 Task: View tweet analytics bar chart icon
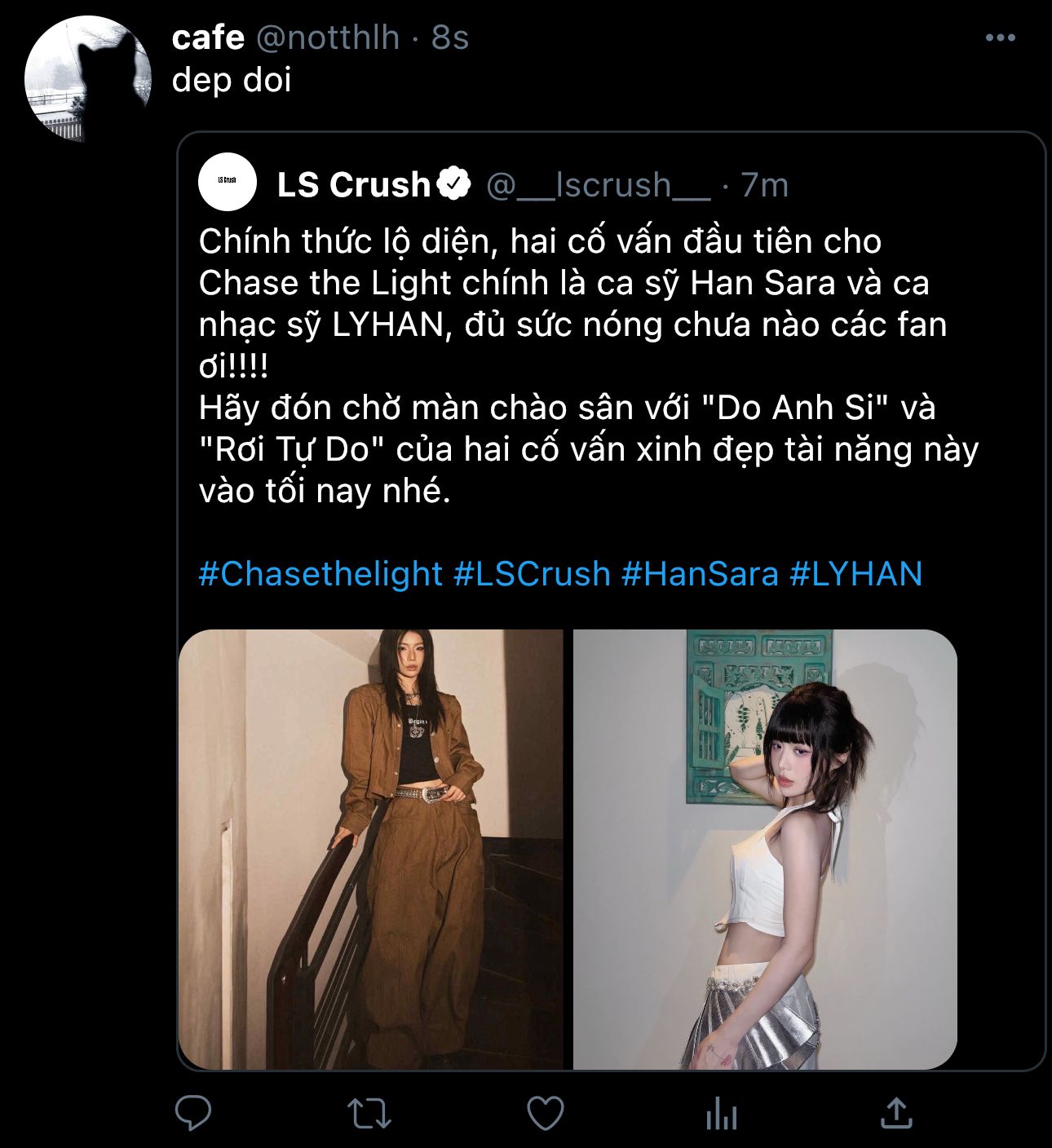click(x=722, y=1113)
